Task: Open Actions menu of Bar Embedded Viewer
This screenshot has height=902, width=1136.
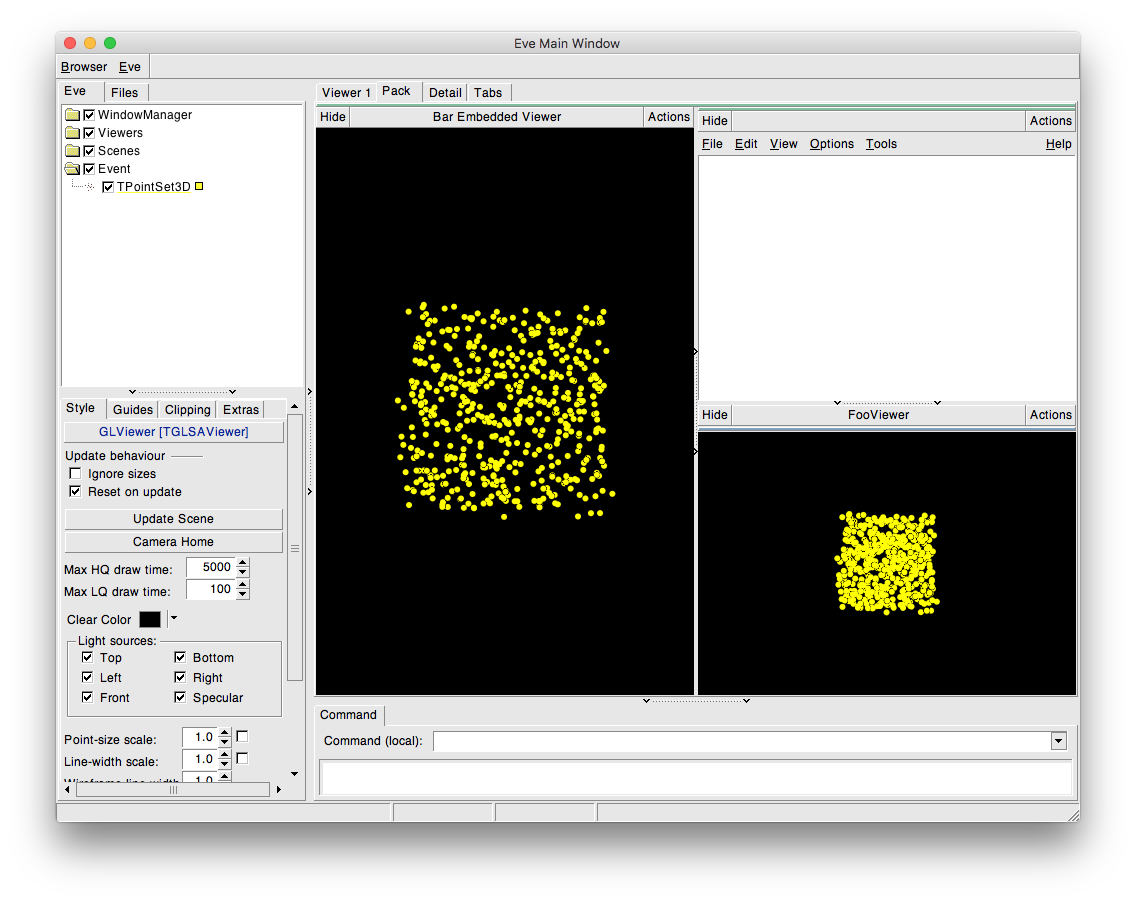Action: pos(668,117)
